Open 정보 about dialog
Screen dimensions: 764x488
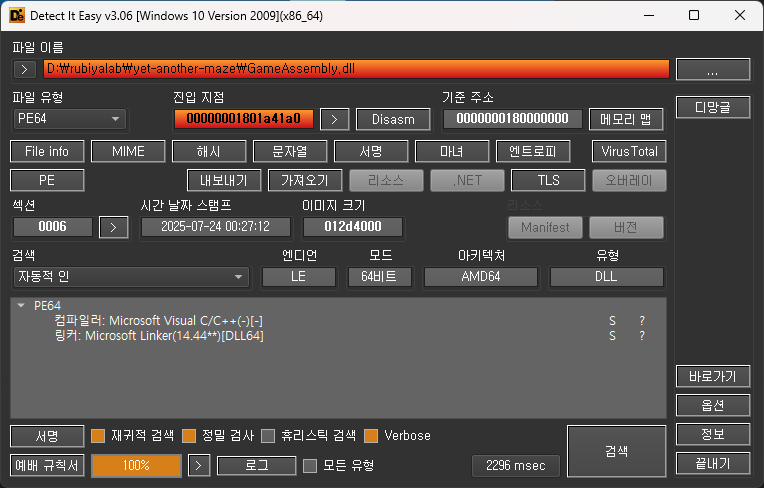(713, 434)
